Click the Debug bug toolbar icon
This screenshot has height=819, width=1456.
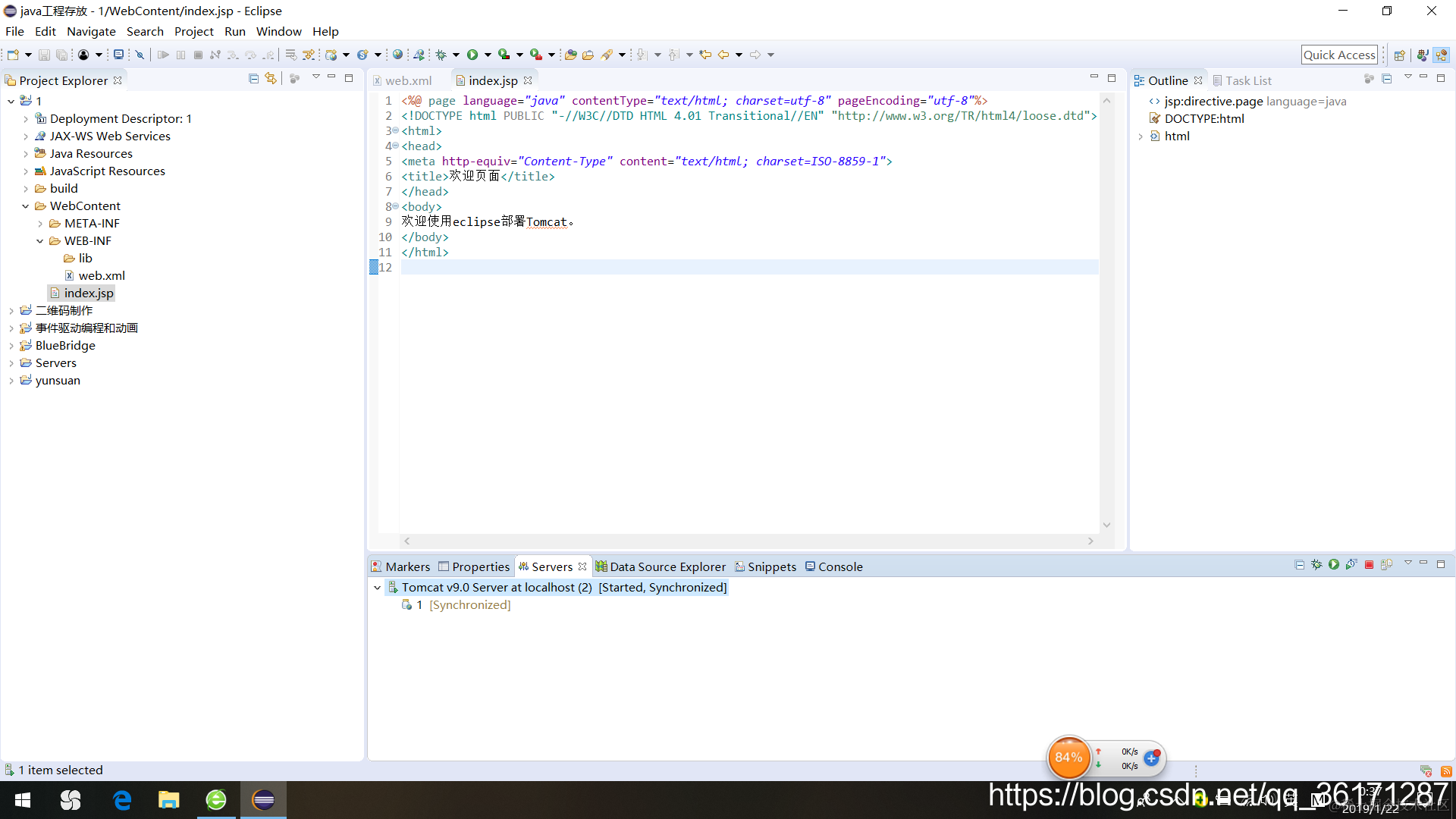pyautogui.click(x=441, y=55)
